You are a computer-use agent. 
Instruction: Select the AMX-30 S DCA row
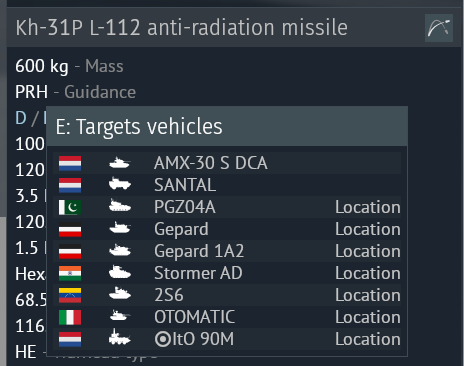227,163
